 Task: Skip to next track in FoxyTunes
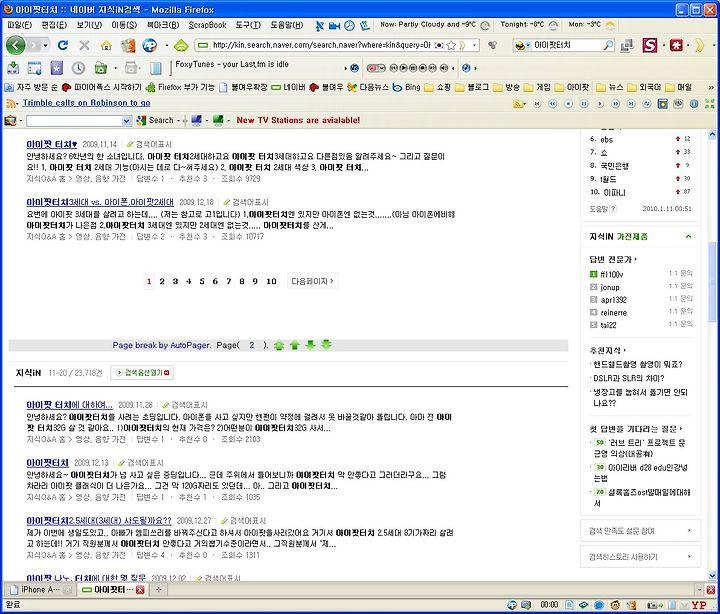coord(432,68)
